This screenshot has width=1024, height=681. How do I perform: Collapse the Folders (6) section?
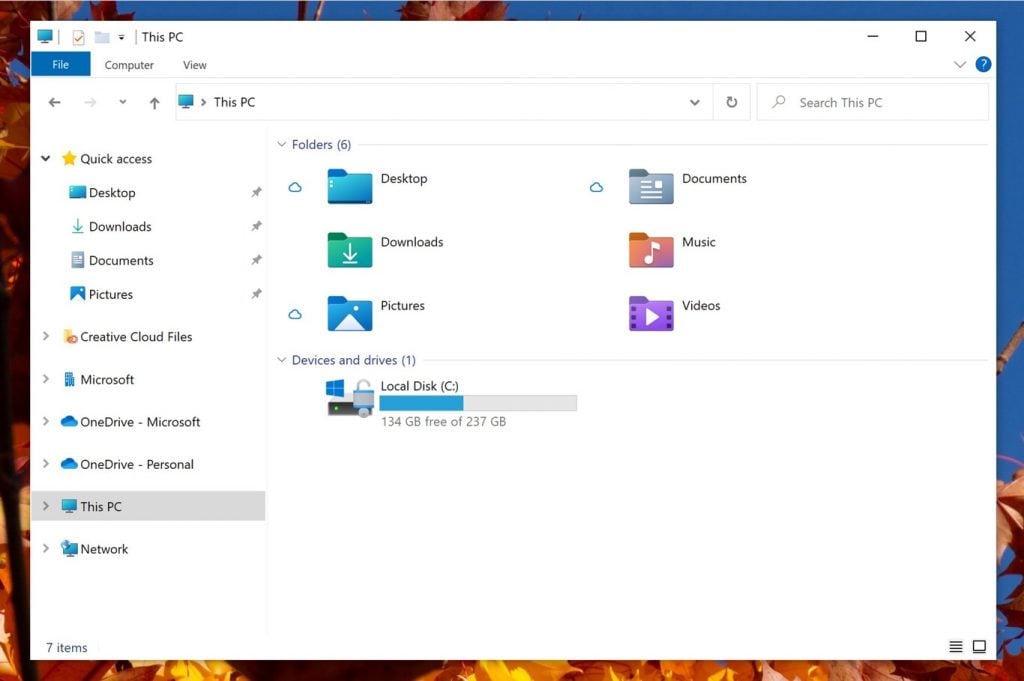point(281,144)
